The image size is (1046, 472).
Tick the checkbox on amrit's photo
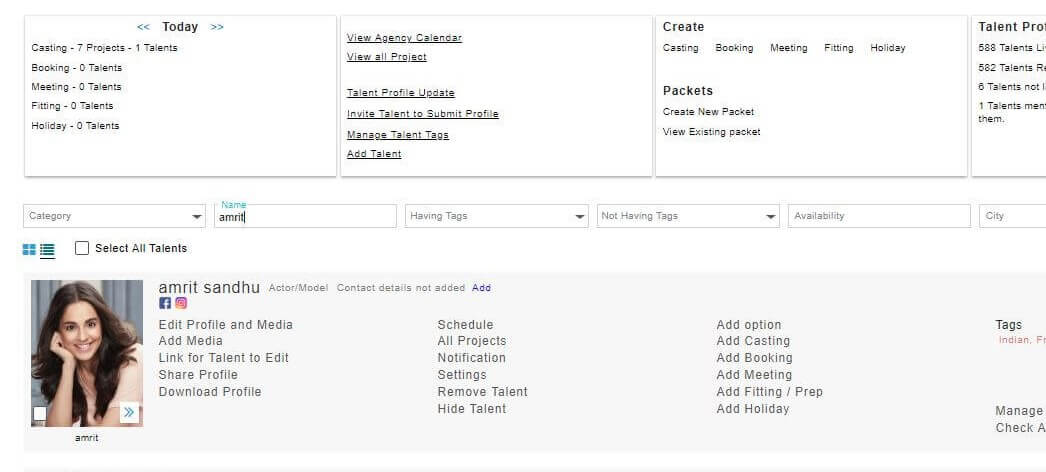(x=40, y=413)
